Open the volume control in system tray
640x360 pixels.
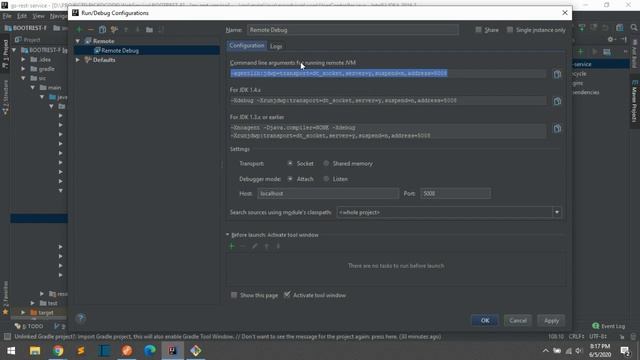coord(579,351)
